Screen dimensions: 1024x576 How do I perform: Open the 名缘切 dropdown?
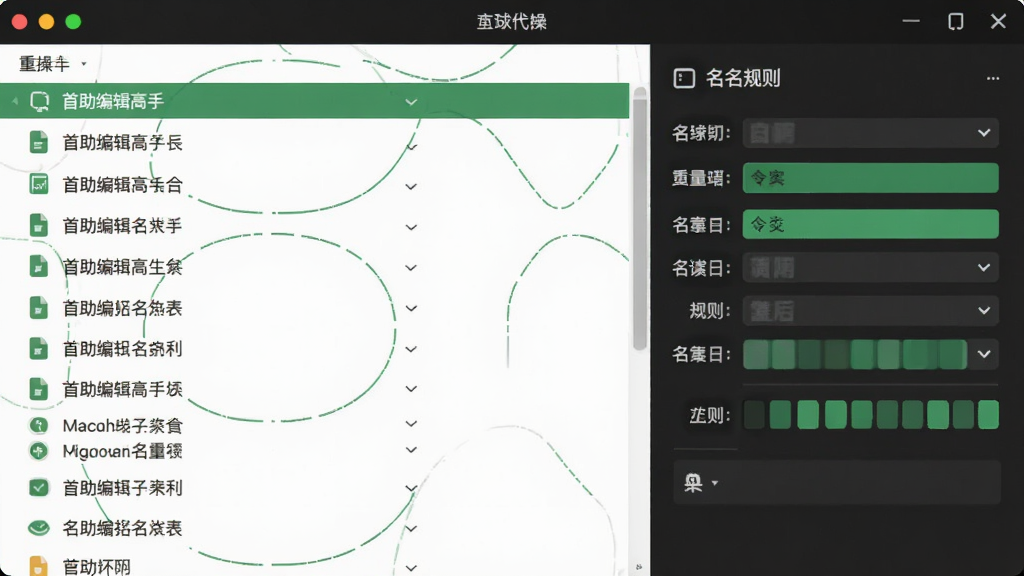871,133
